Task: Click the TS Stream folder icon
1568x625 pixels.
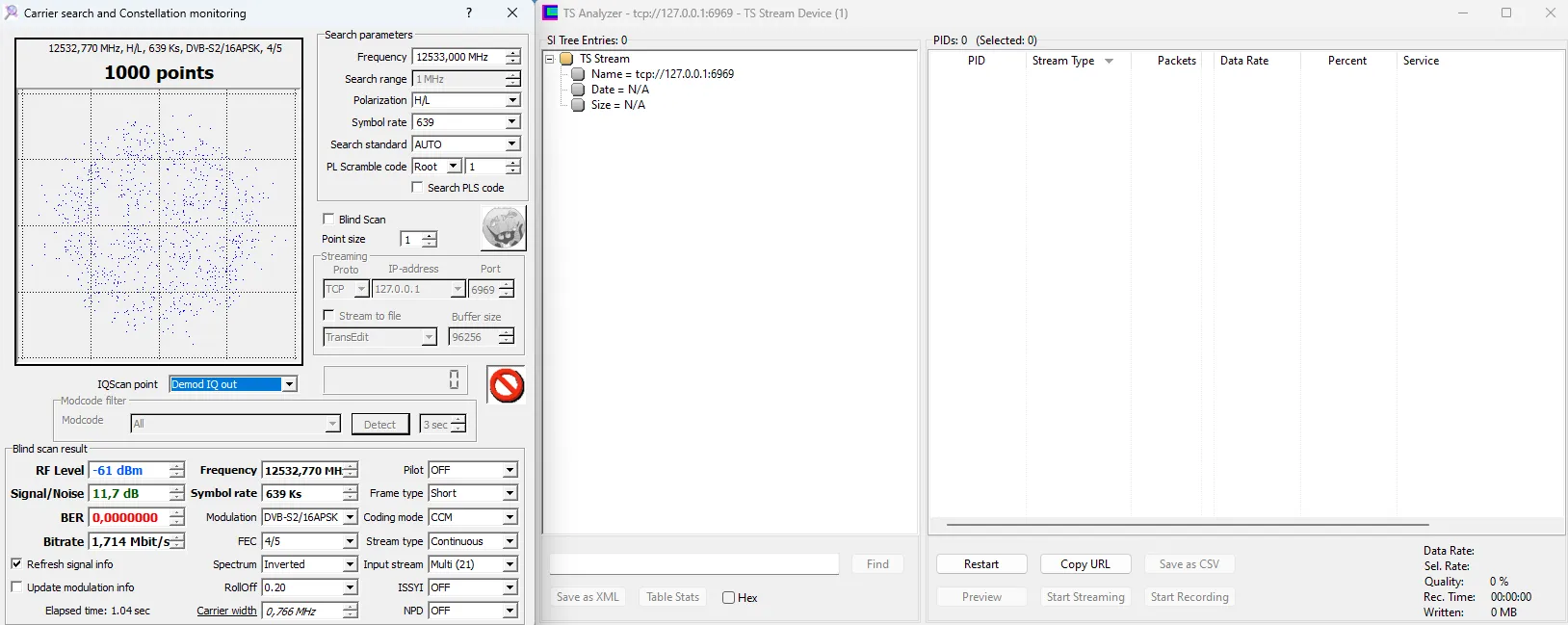Action: click(567, 59)
